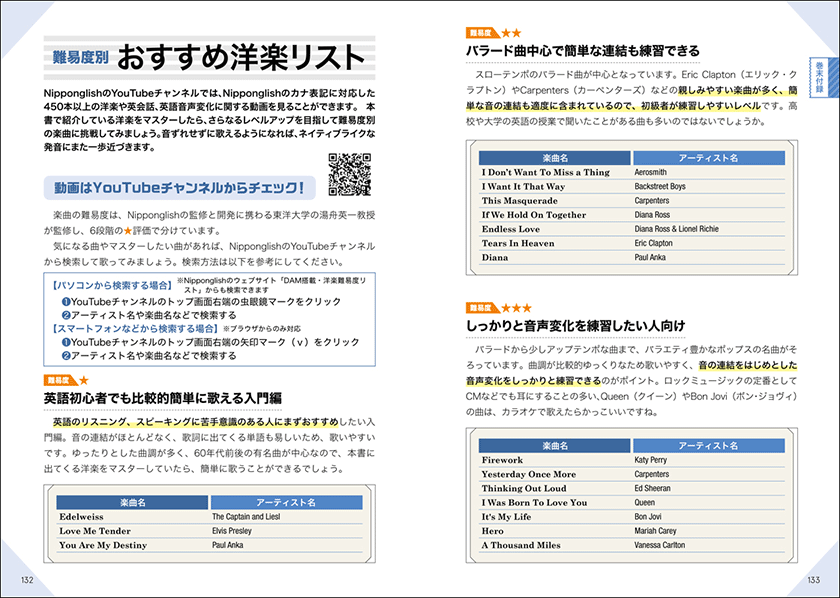840x598 pixels.
Task: Select the two-star 難易度 badge
Action: click(x=493, y=33)
